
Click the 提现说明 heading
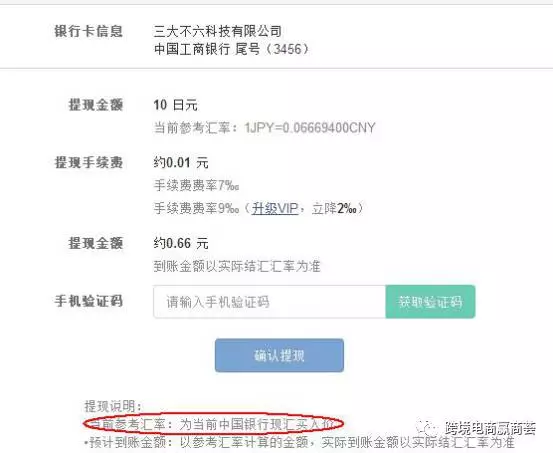(113, 406)
